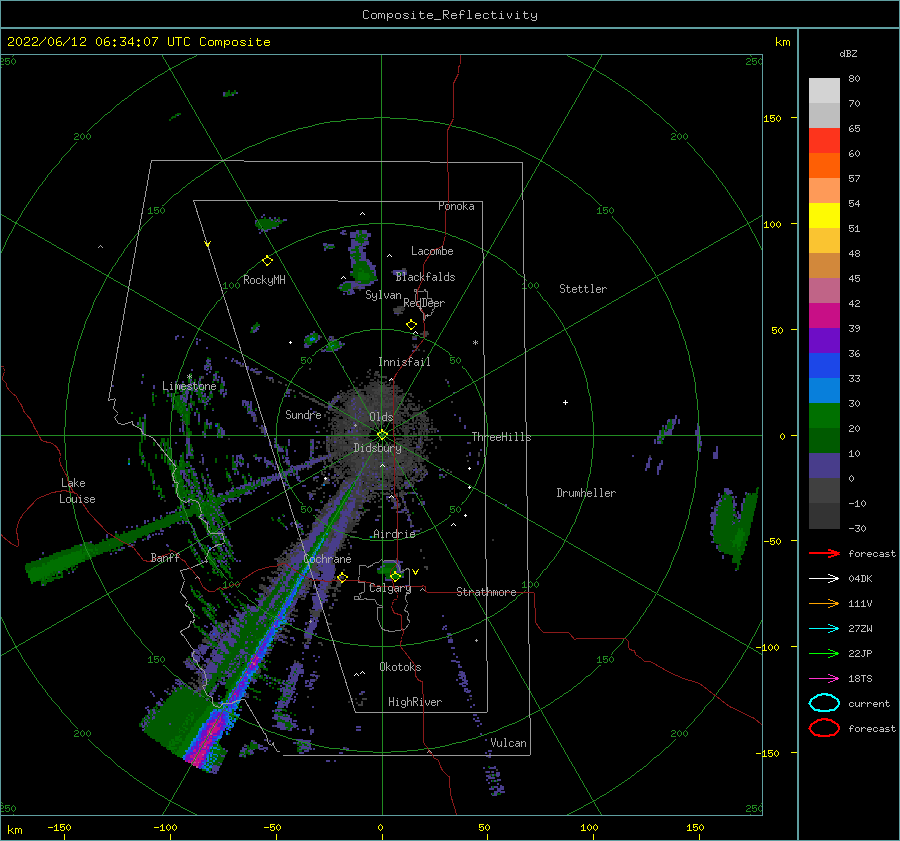Click the HighRiver town label

[x=415, y=702]
